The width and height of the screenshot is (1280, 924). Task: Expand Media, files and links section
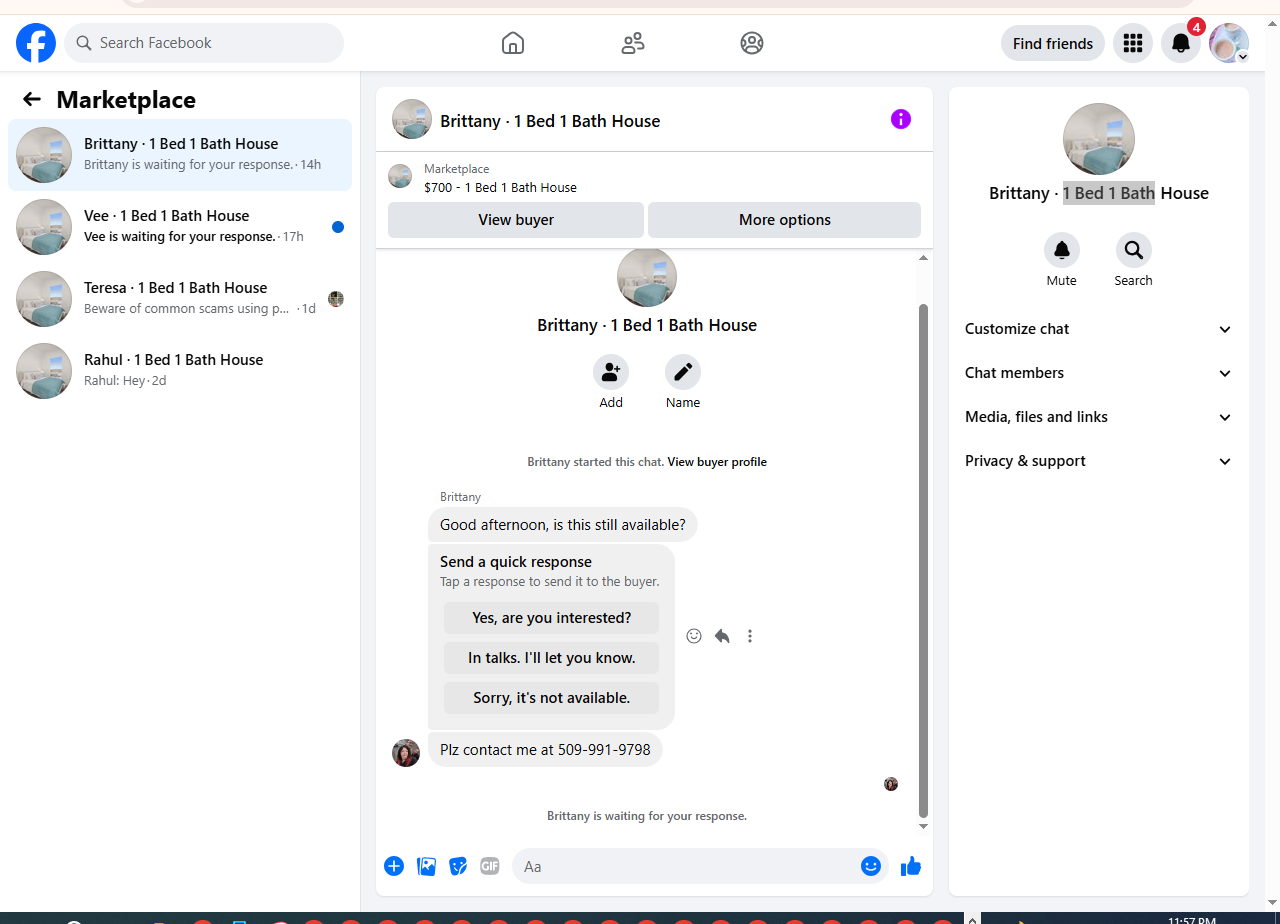1099,417
